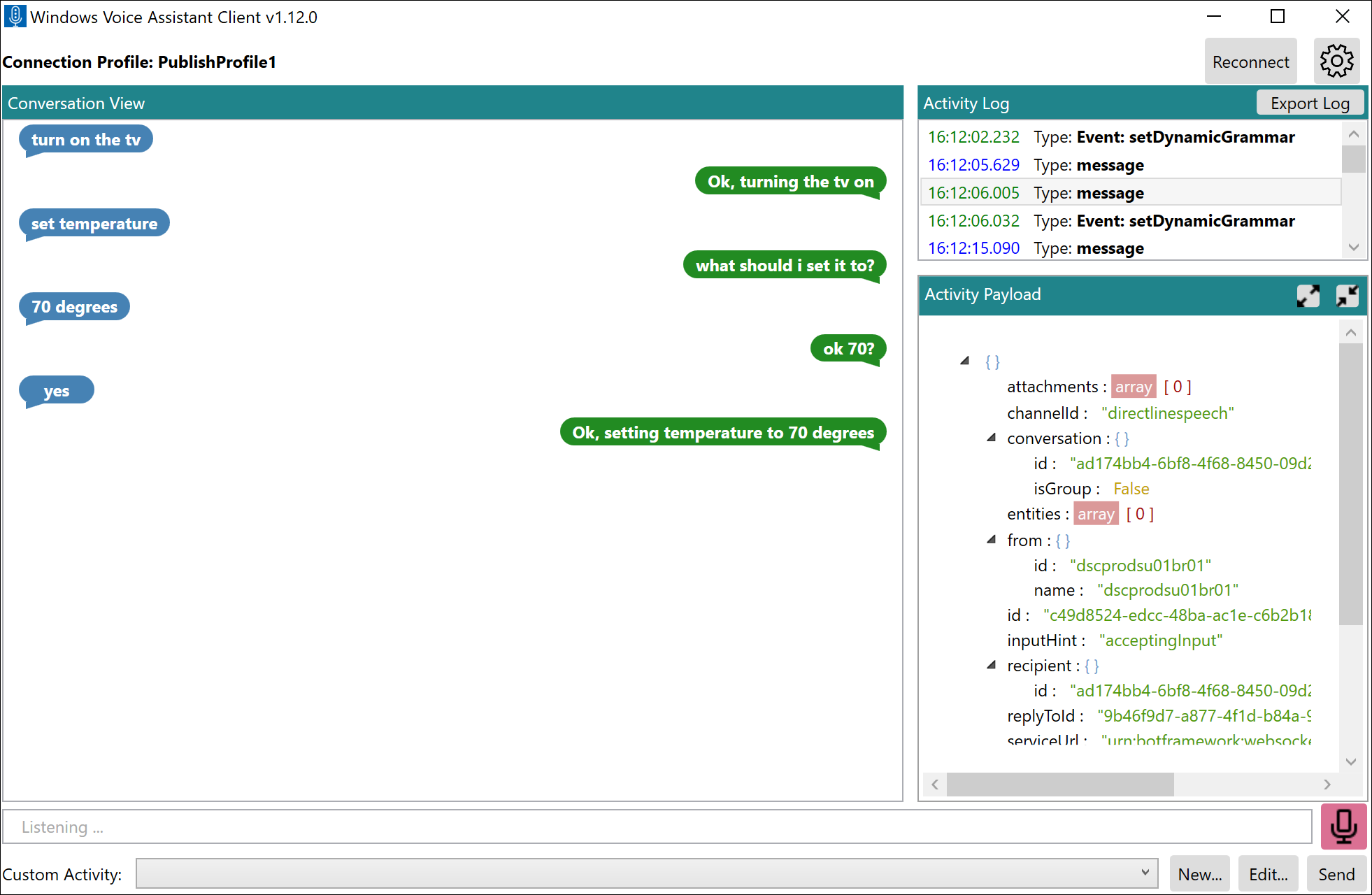This screenshot has height=895, width=1372.
Task: Select the 16:12:06.032 setDynamicGrammar log entry
Action: tap(1130, 221)
